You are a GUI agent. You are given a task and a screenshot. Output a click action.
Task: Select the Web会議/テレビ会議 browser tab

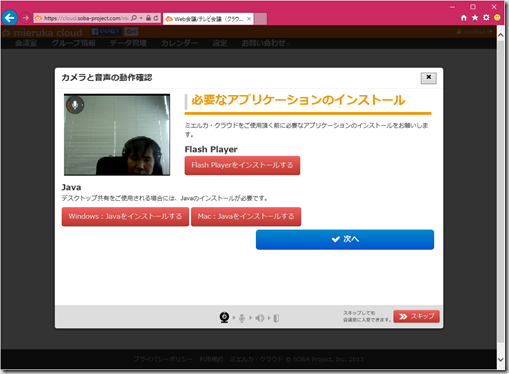208,19
